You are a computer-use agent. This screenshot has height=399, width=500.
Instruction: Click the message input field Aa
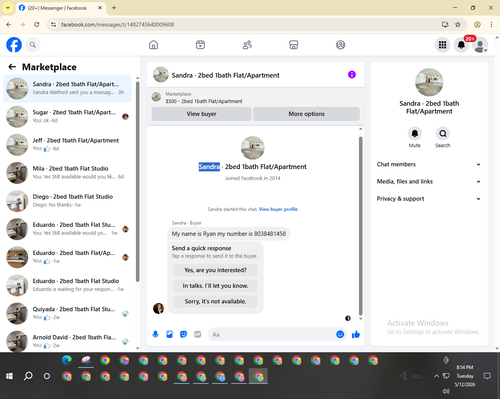272,334
